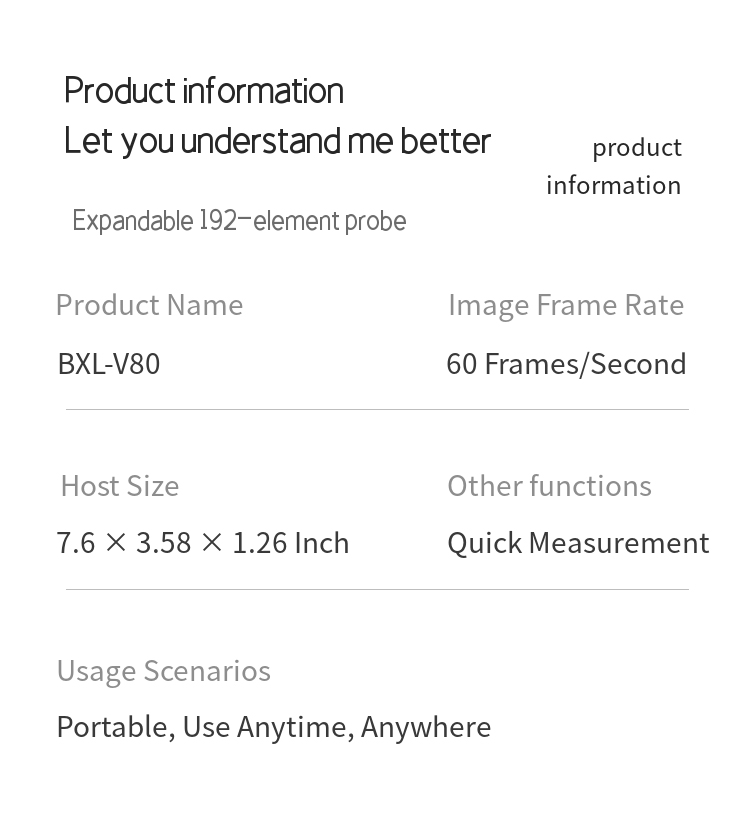Select the 'Other functions' label
The image size is (750, 830).
click(549, 486)
